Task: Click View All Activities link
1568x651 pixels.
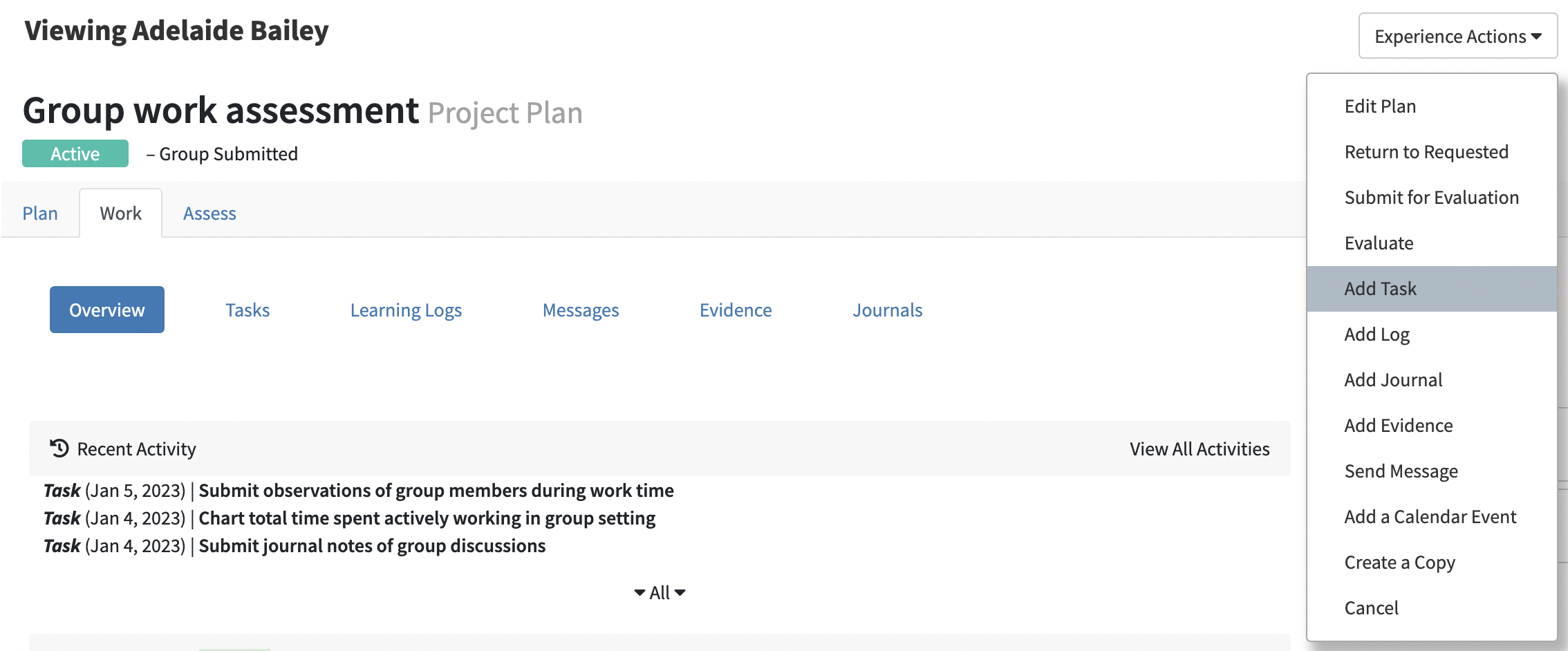Action: coord(1200,449)
